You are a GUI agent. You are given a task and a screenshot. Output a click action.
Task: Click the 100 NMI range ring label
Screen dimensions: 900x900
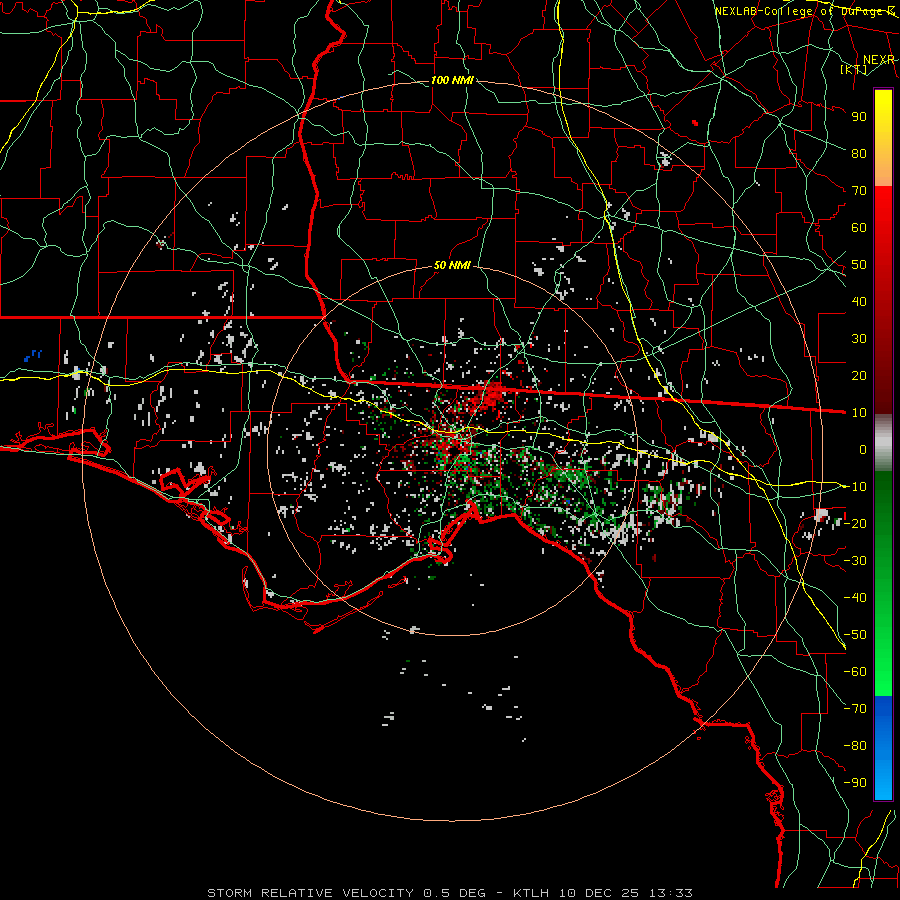click(x=452, y=80)
